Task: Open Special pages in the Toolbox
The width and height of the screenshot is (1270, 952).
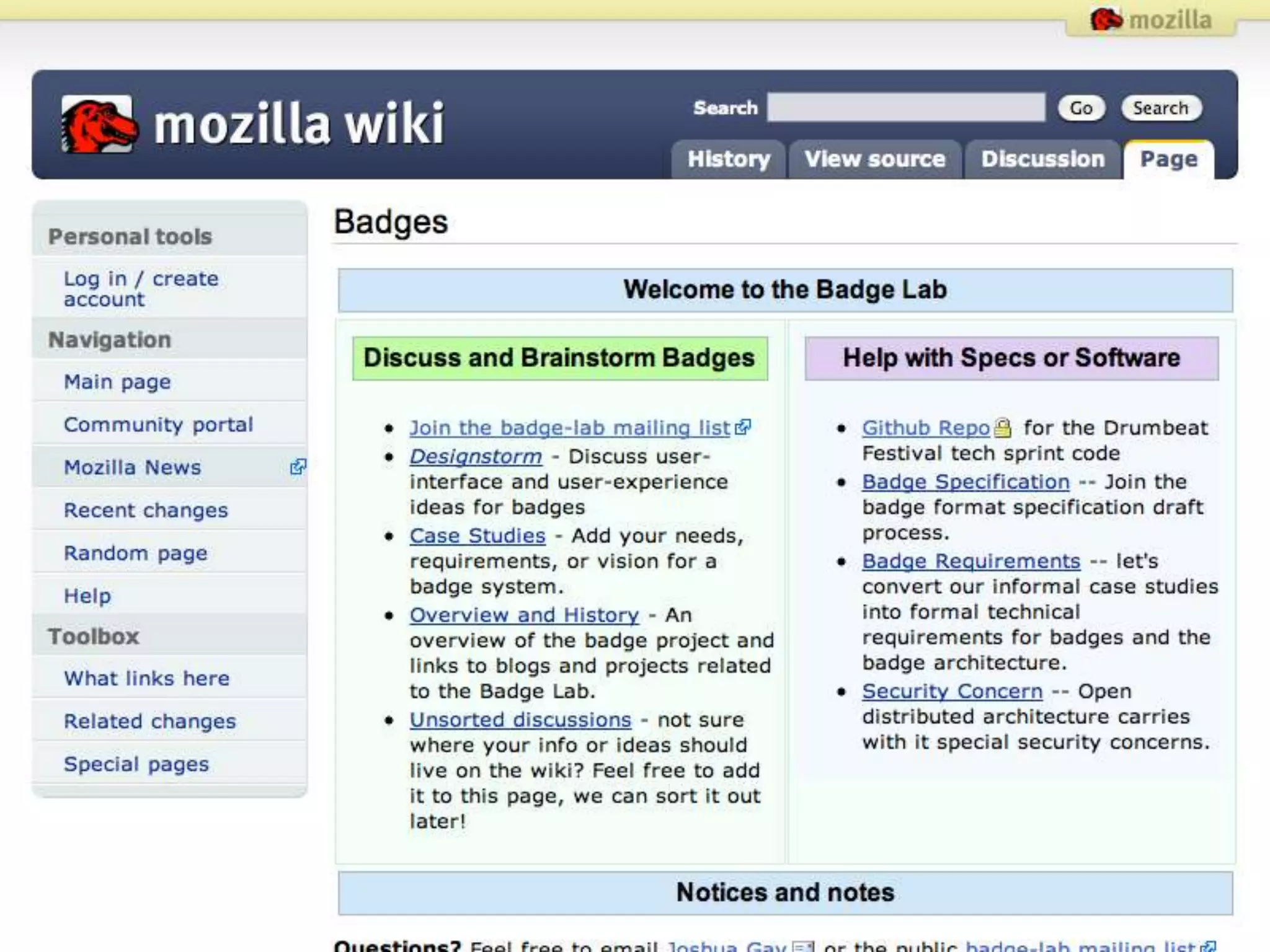Action: point(136,764)
